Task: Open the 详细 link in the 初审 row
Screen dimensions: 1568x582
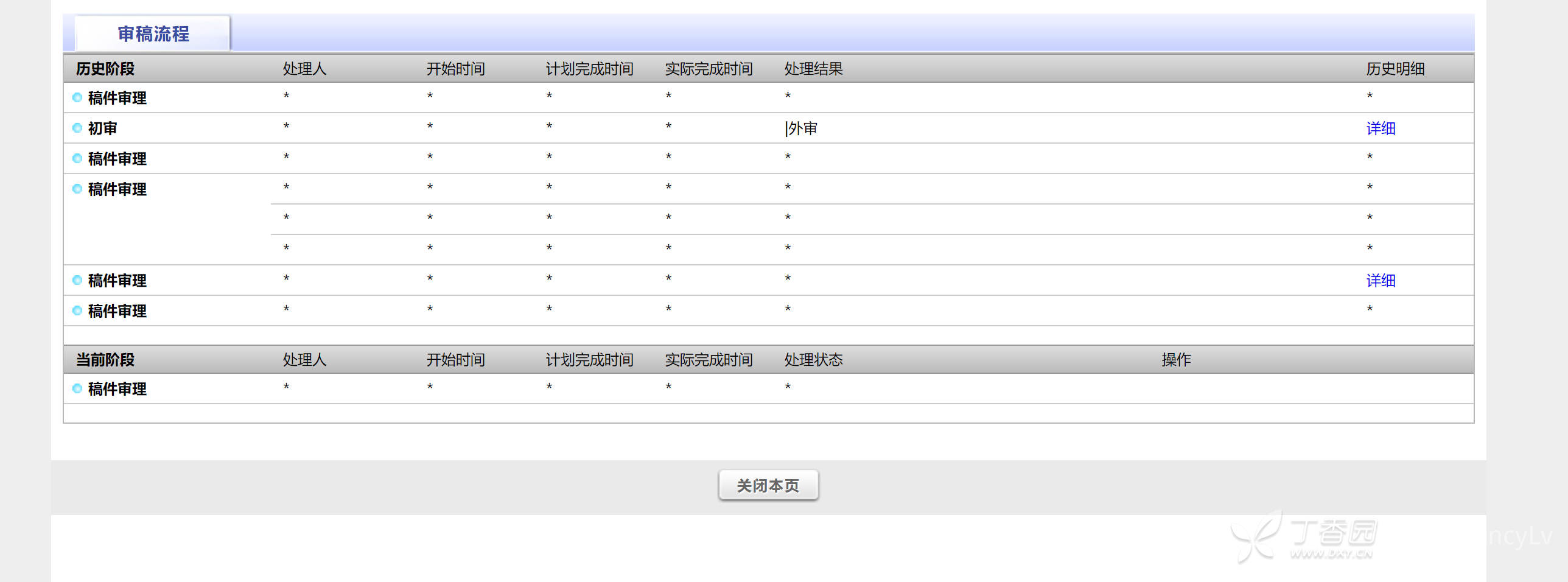Action: [x=1380, y=128]
